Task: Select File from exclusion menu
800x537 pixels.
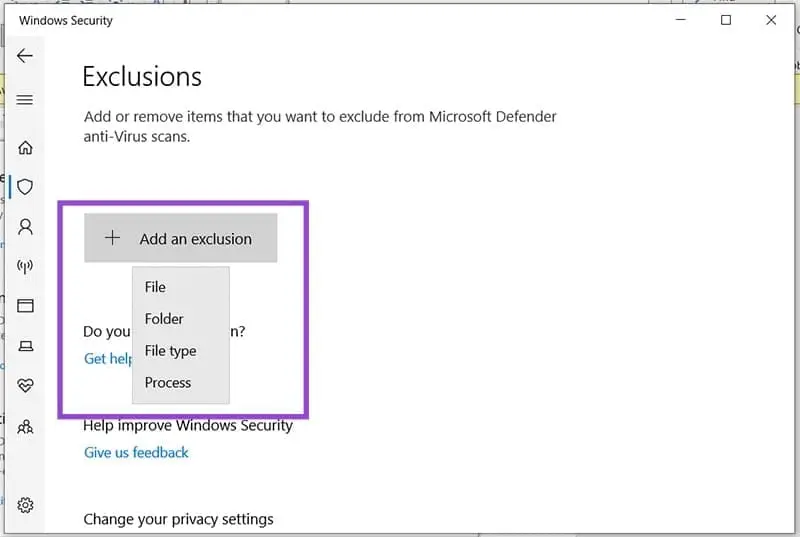Action: (x=155, y=287)
